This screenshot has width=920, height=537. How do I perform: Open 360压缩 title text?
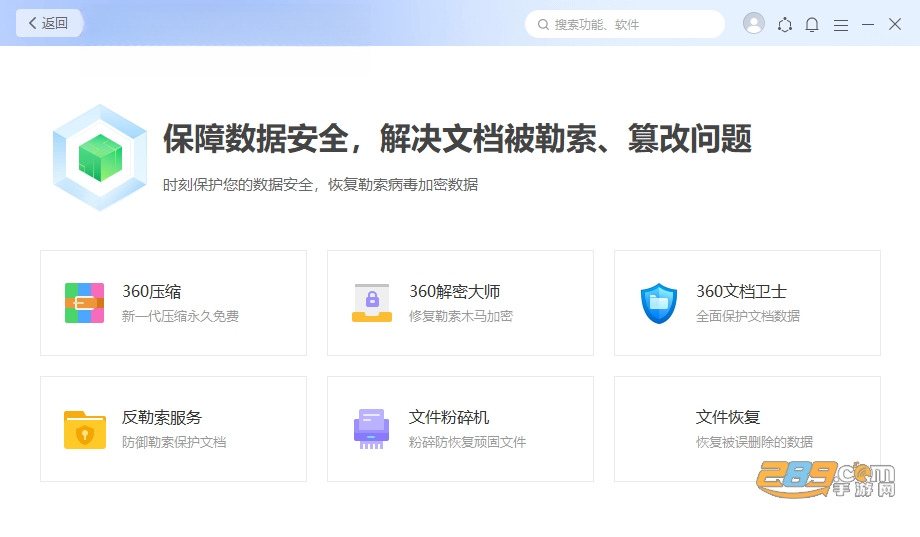[151, 291]
